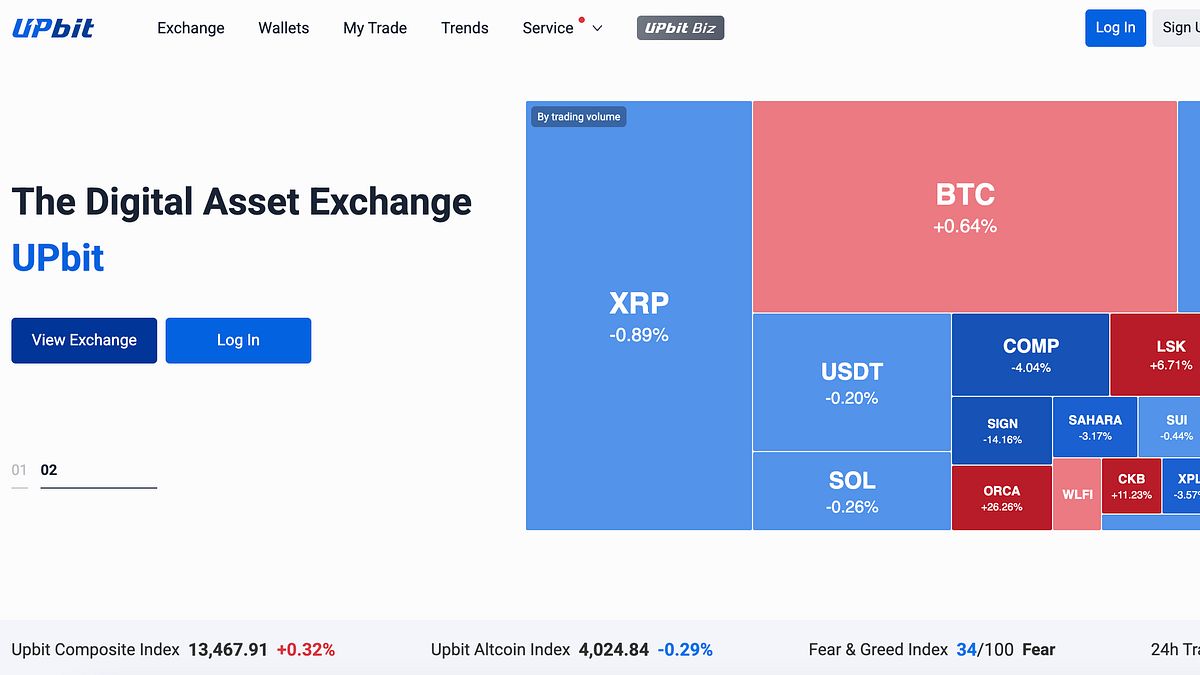The image size is (1200, 675).
Task: Select the BTC tile in heatmap
Action: click(965, 207)
